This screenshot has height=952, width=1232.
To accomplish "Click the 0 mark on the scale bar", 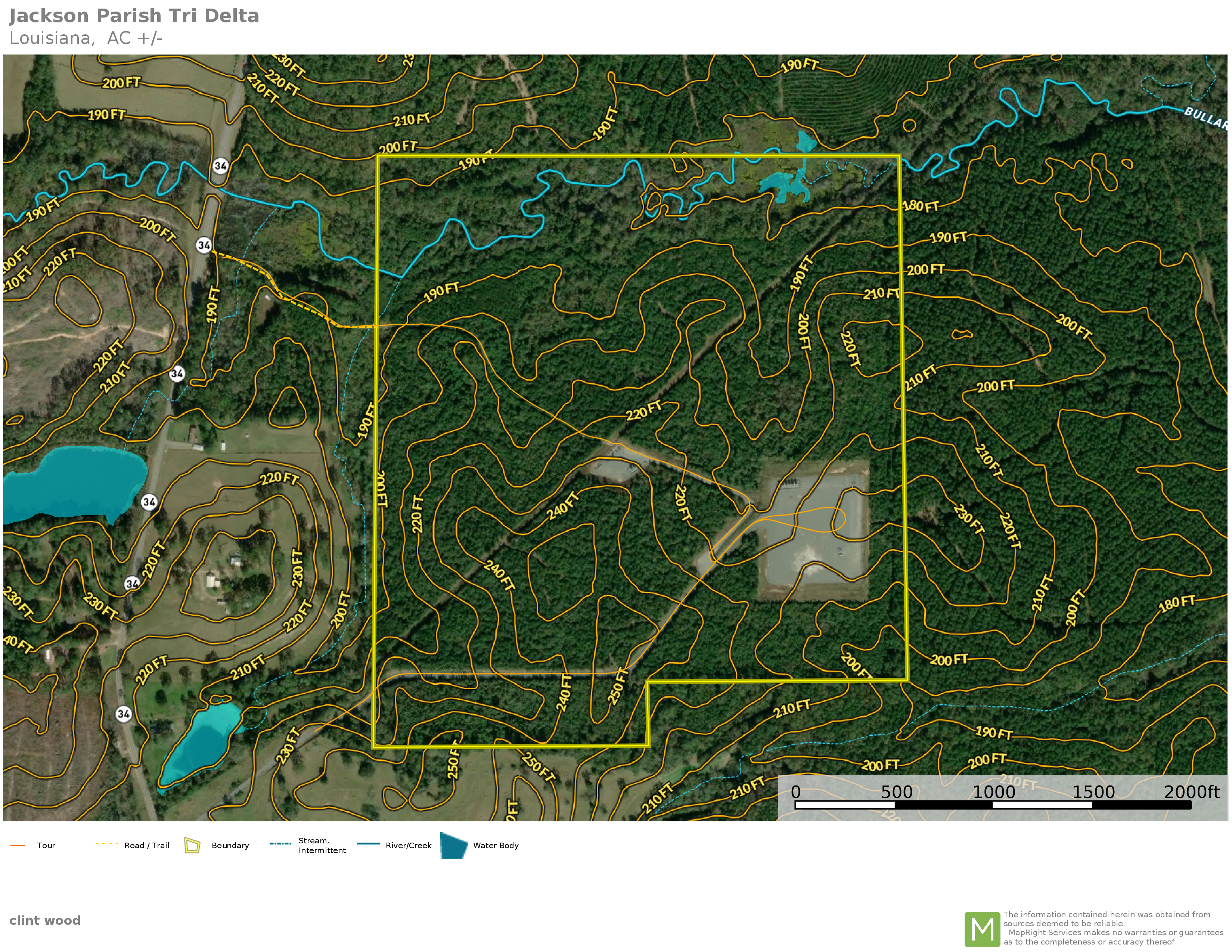I will [795, 792].
